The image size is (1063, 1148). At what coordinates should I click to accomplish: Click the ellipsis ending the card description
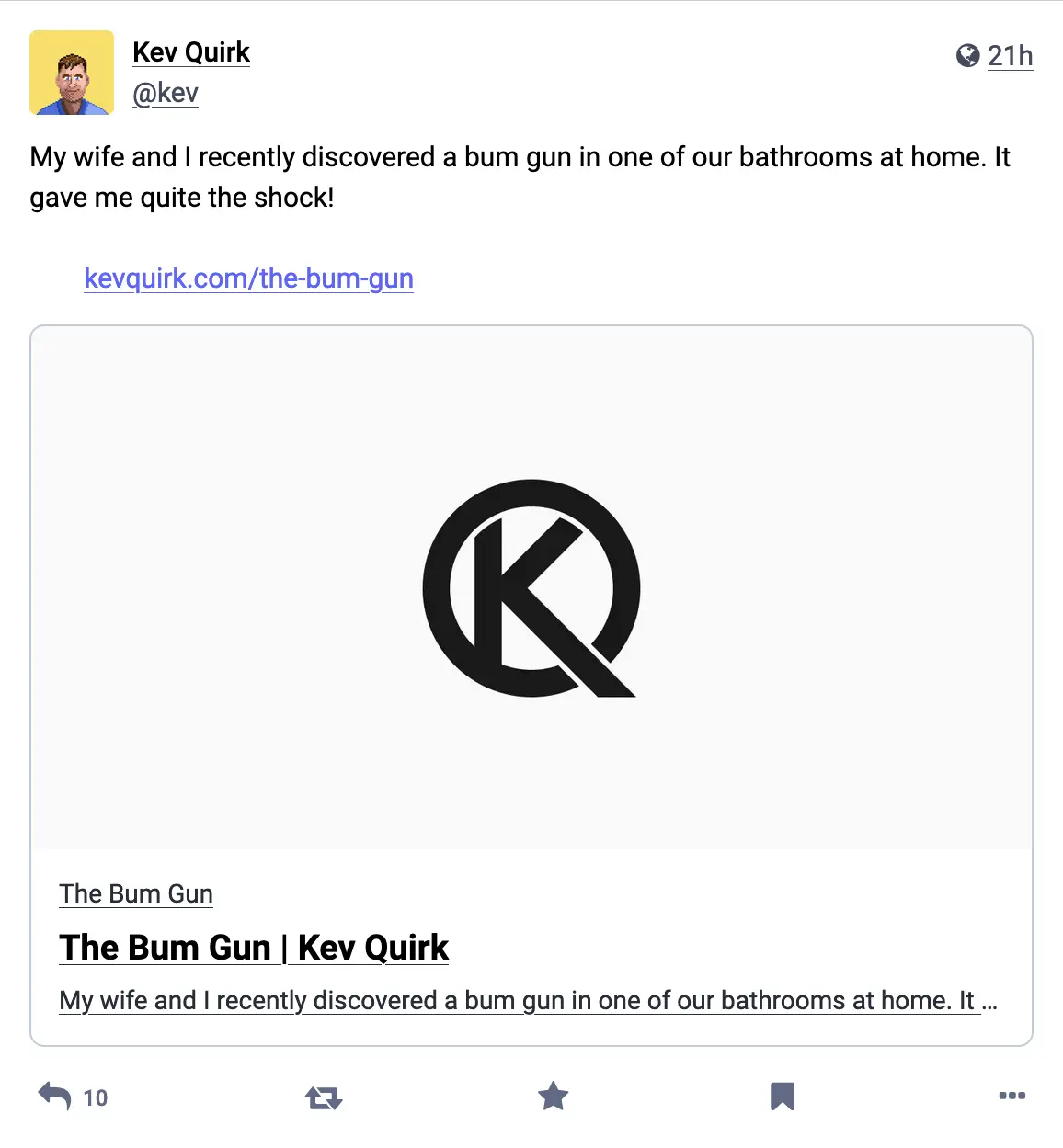point(989,1002)
